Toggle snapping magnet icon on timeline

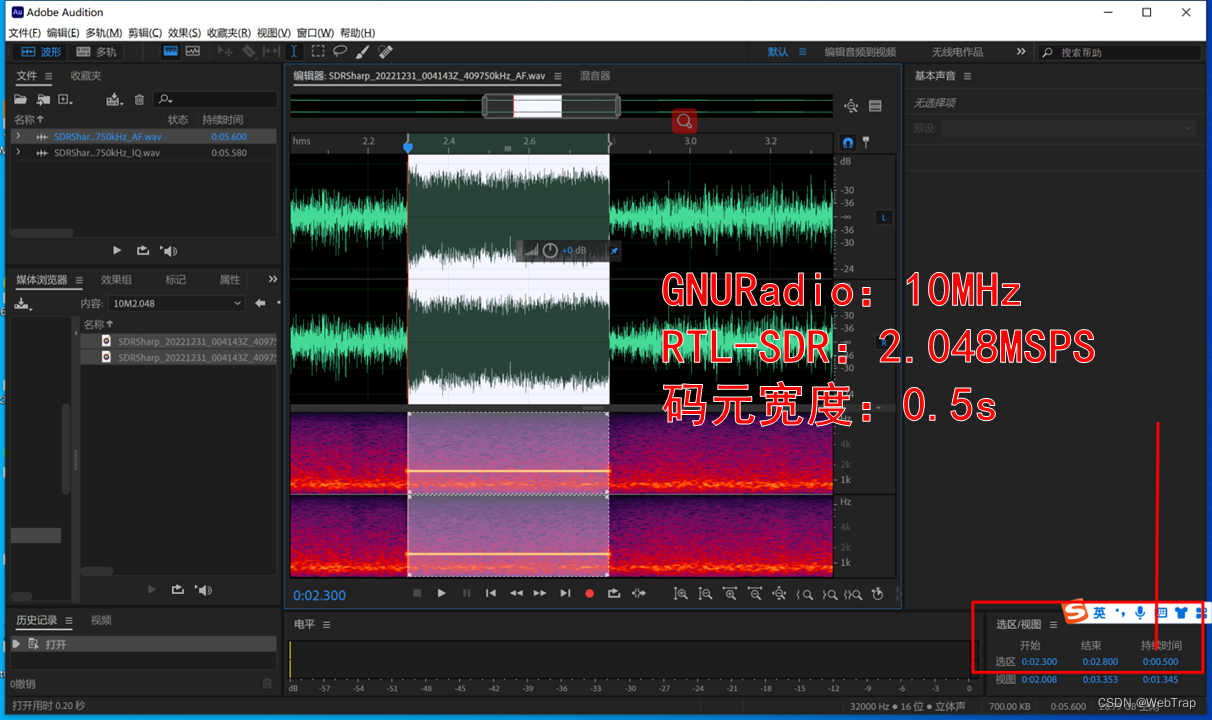click(848, 142)
